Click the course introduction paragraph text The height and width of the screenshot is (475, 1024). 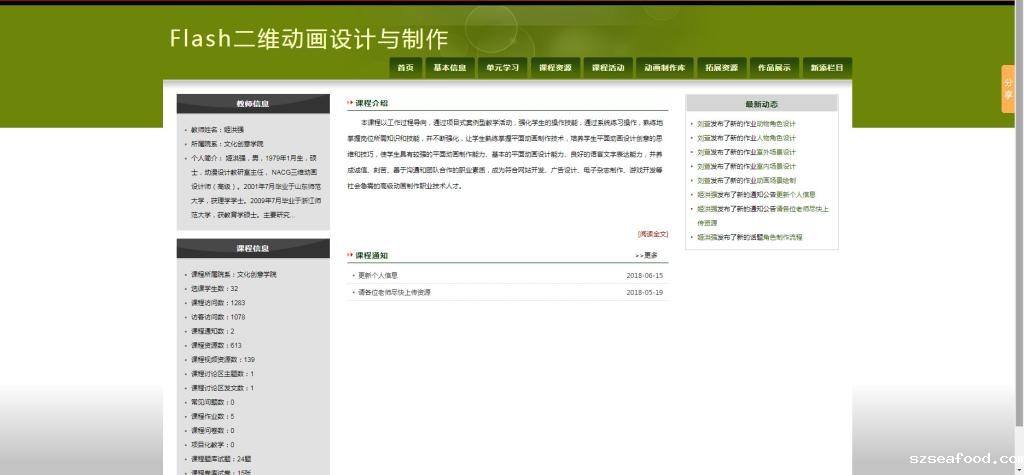[507, 154]
